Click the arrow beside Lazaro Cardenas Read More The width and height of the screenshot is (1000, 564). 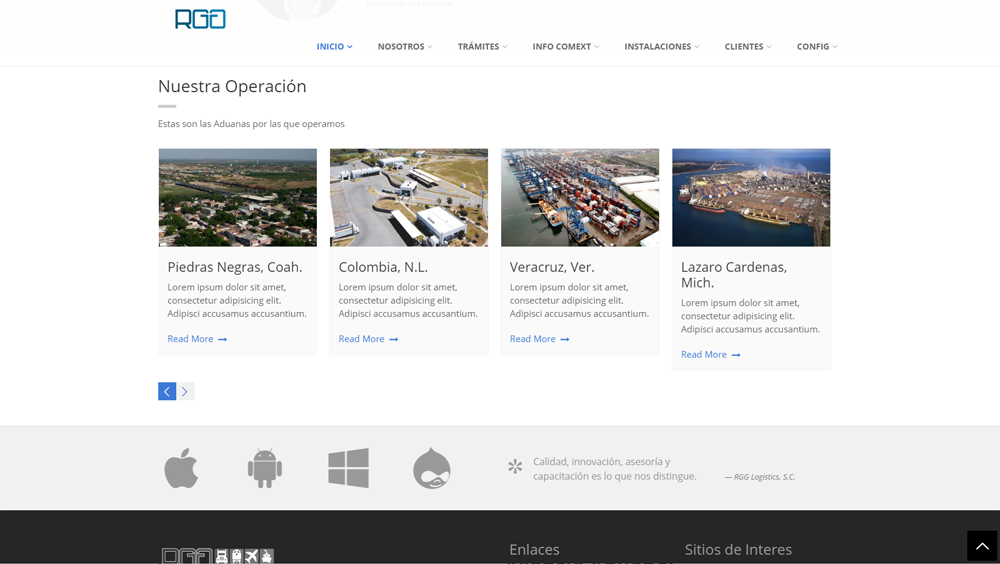(736, 355)
